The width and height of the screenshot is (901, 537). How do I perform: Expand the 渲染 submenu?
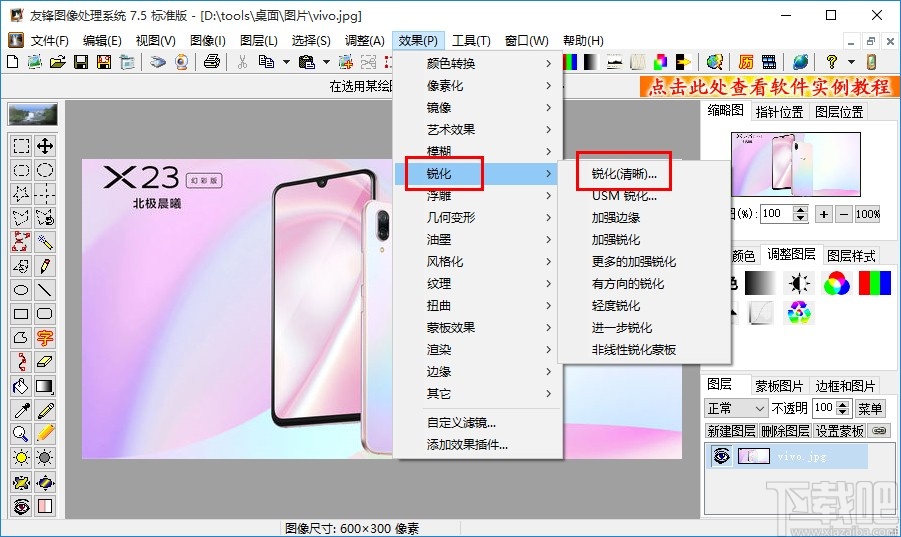[478, 349]
